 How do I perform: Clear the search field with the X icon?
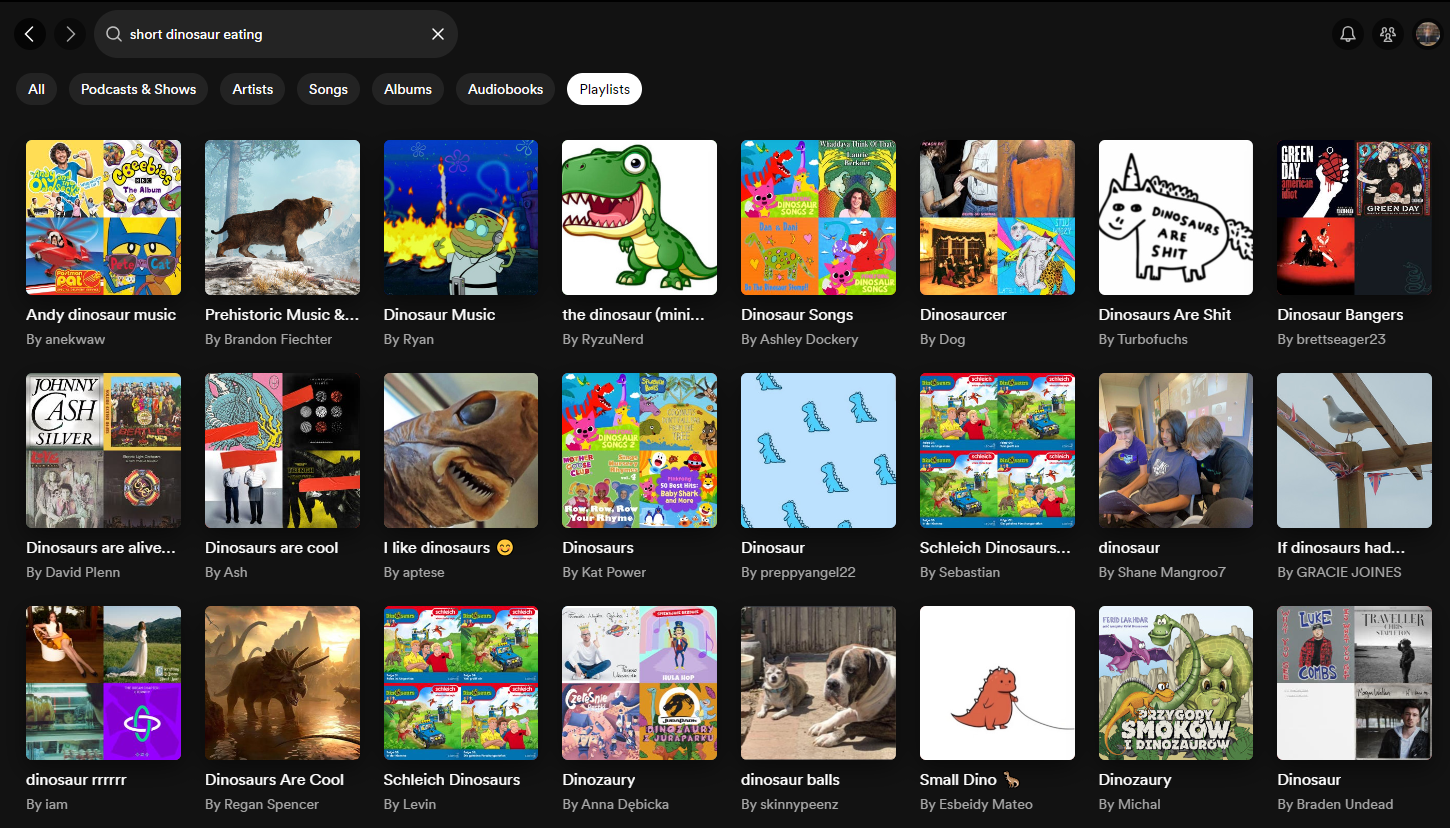coord(437,33)
